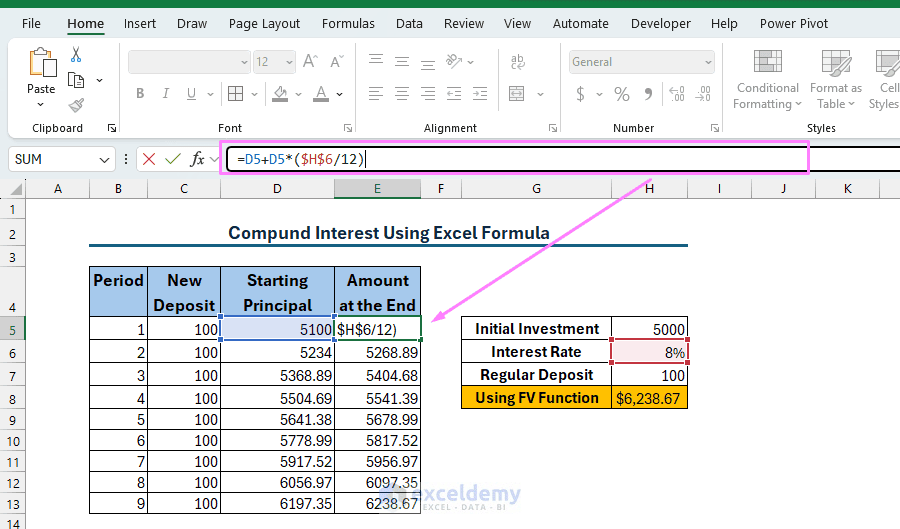Click the Align Right icon
900x529 pixels.
coord(428,94)
